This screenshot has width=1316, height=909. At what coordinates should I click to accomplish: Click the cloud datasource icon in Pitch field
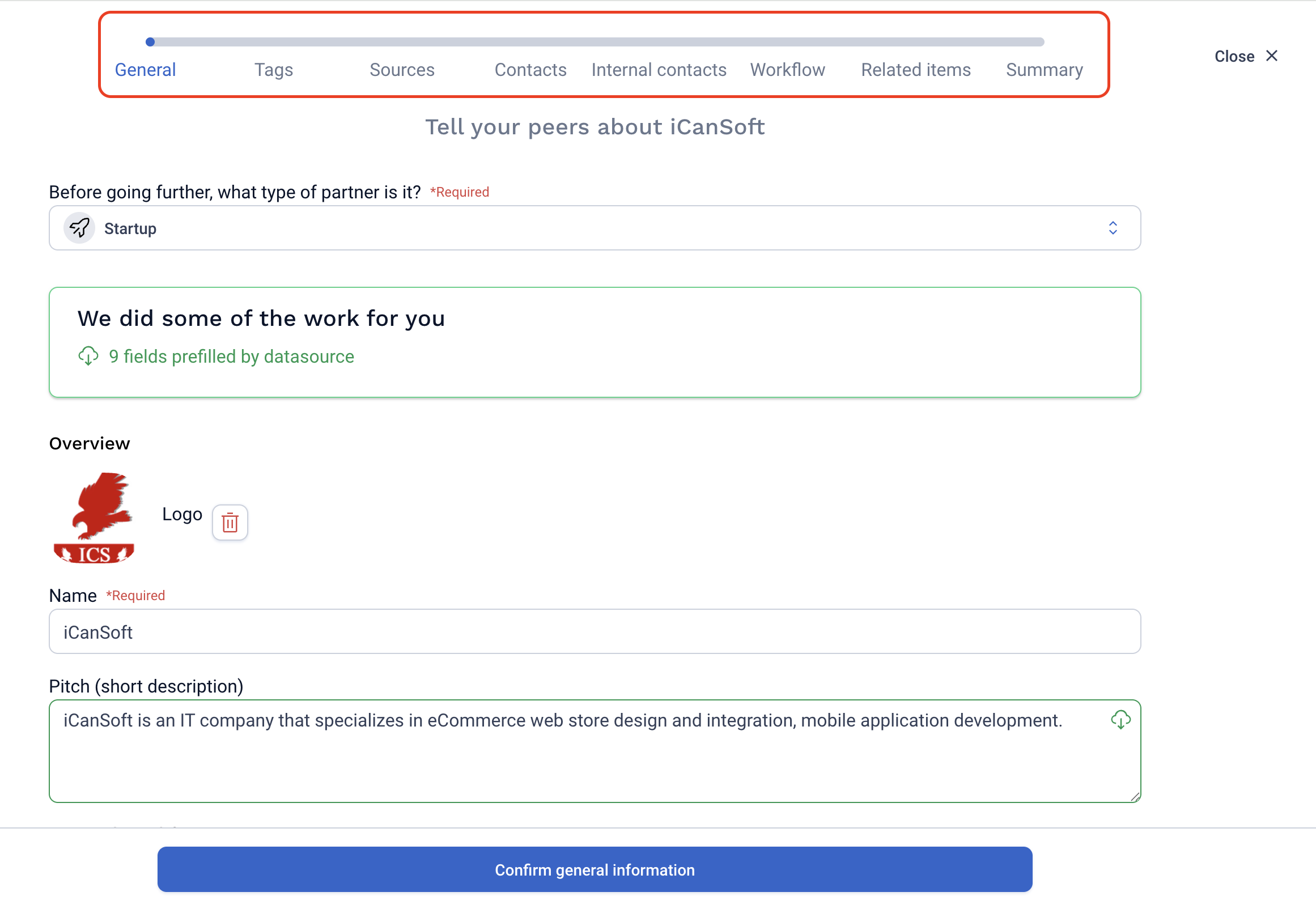pos(1120,720)
